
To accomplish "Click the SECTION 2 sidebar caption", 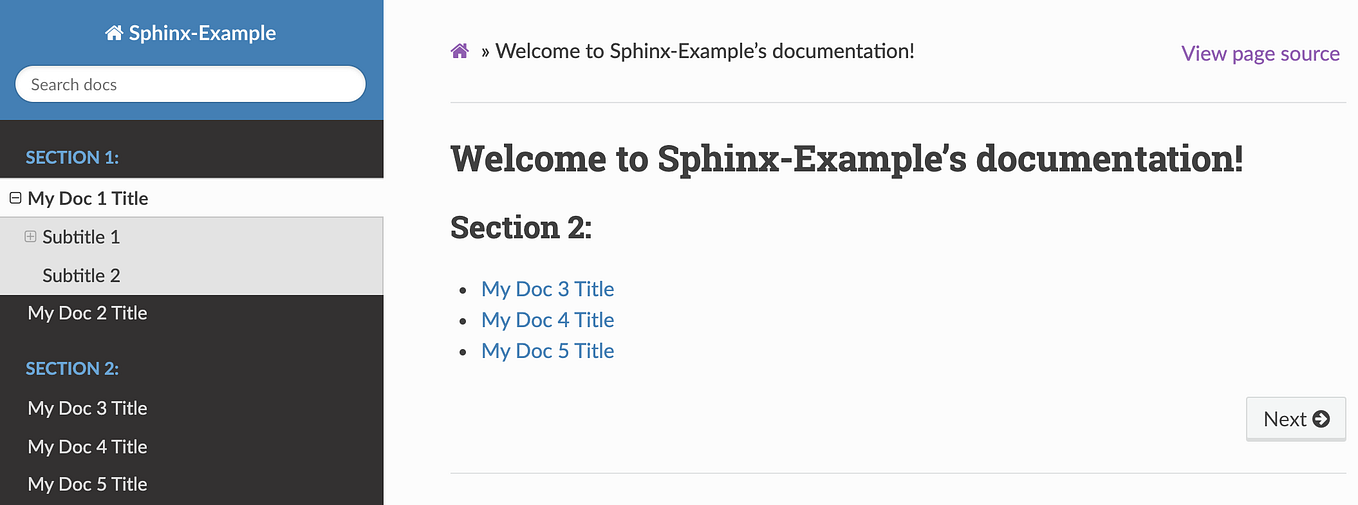I will tap(72, 368).
